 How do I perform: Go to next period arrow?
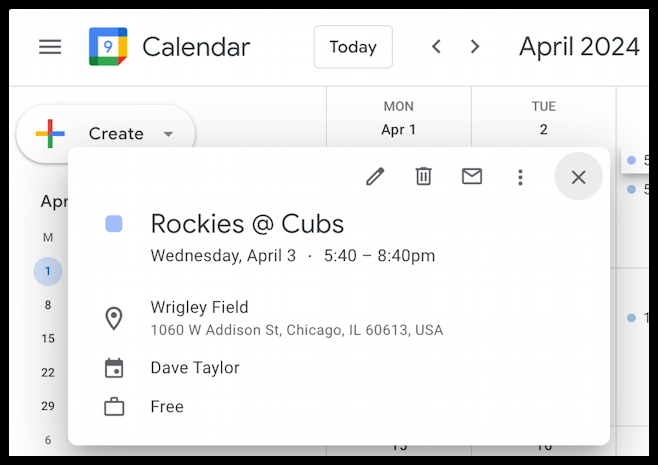pyautogui.click(x=475, y=46)
